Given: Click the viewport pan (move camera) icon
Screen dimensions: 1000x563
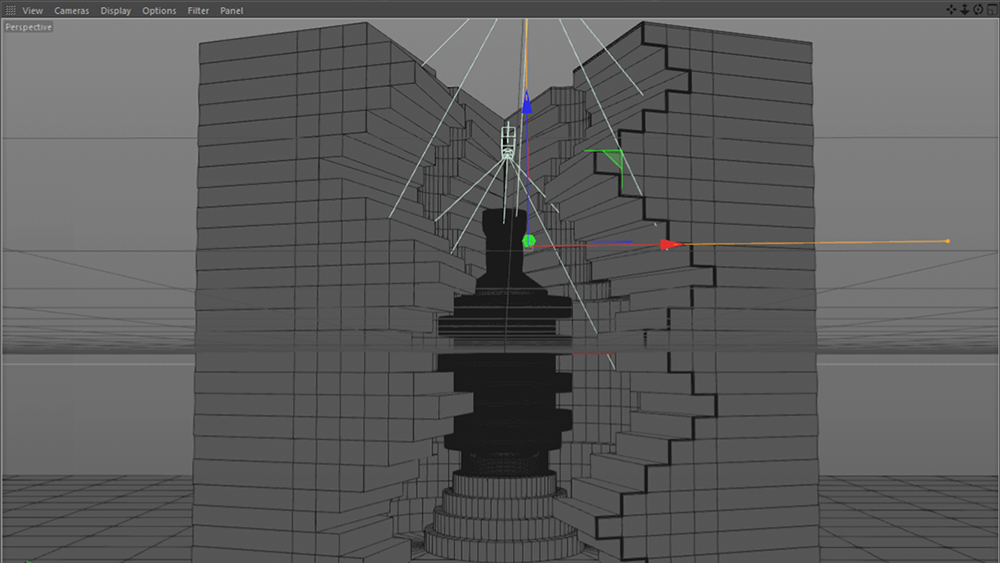Looking at the screenshot, I should point(951,10).
